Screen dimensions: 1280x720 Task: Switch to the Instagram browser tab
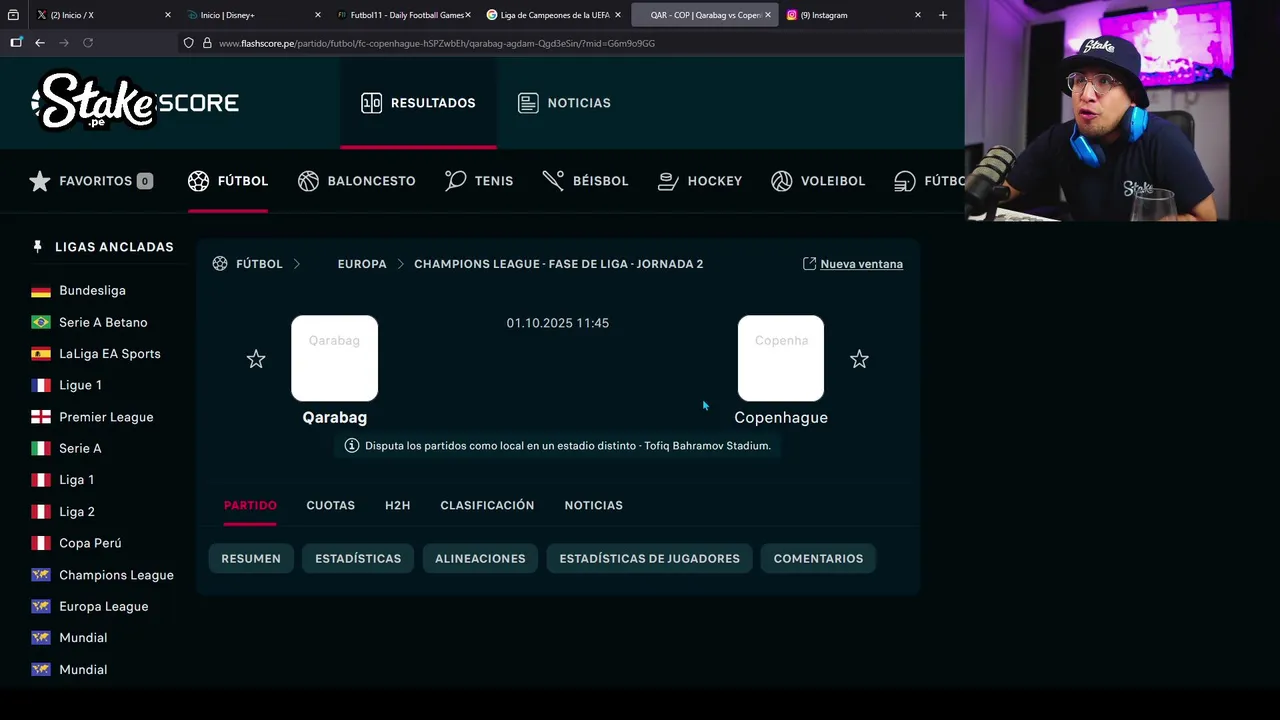click(x=854, y=15)
